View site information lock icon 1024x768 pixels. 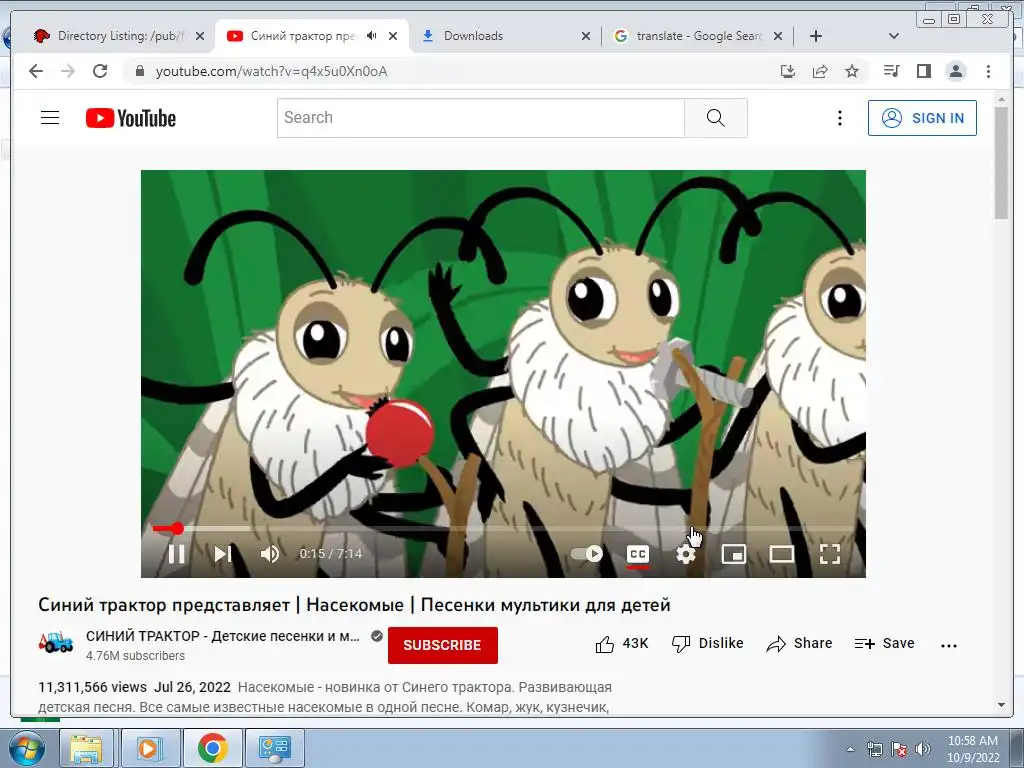click(x=139, y=71)
